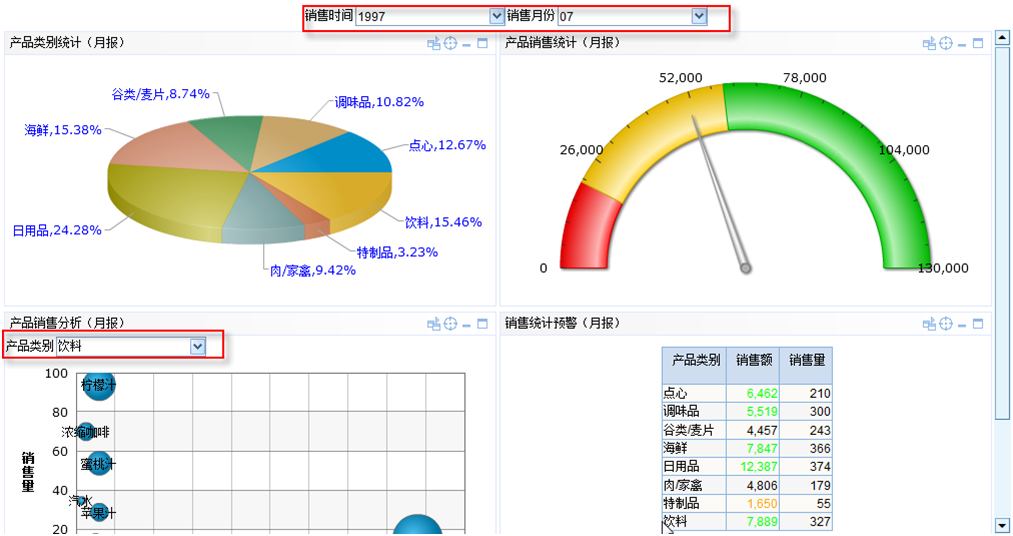Click pie label 肉/家禽,9.42%
This screenshot has height=536, width=1013.
[313, 271]
